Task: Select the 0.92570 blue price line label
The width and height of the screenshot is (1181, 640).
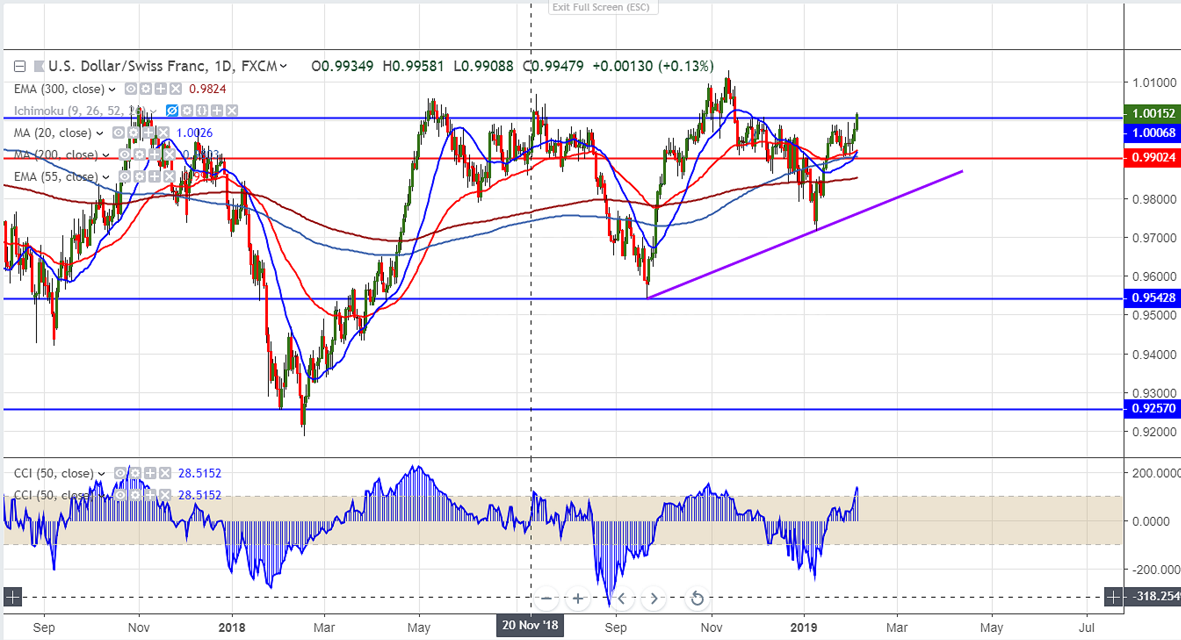Action: (1152, 409)
